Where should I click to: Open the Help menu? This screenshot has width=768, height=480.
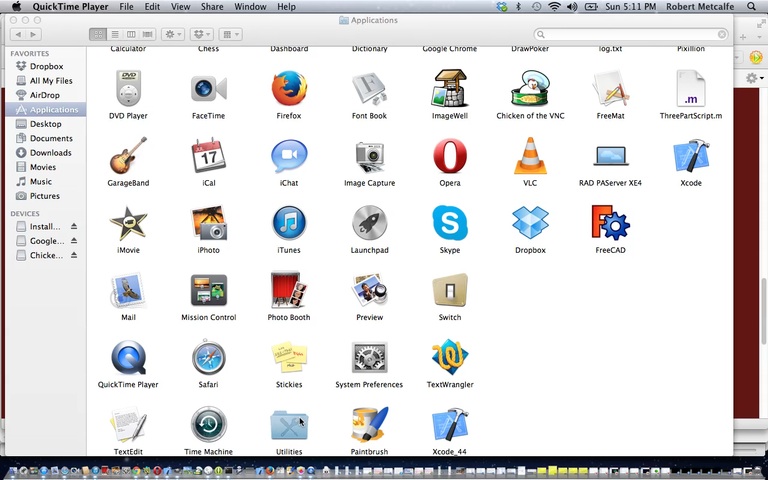[x=286, y=6]
